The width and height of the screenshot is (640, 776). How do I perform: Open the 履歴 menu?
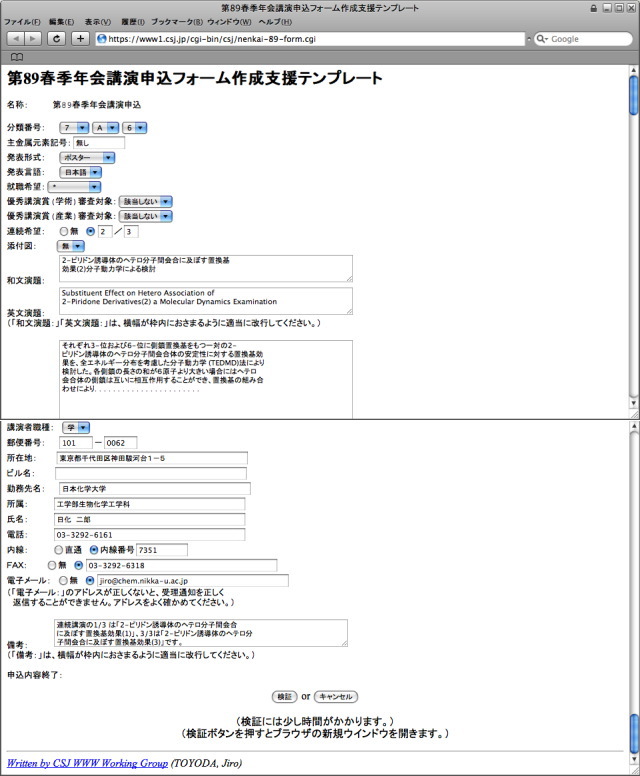133,21
